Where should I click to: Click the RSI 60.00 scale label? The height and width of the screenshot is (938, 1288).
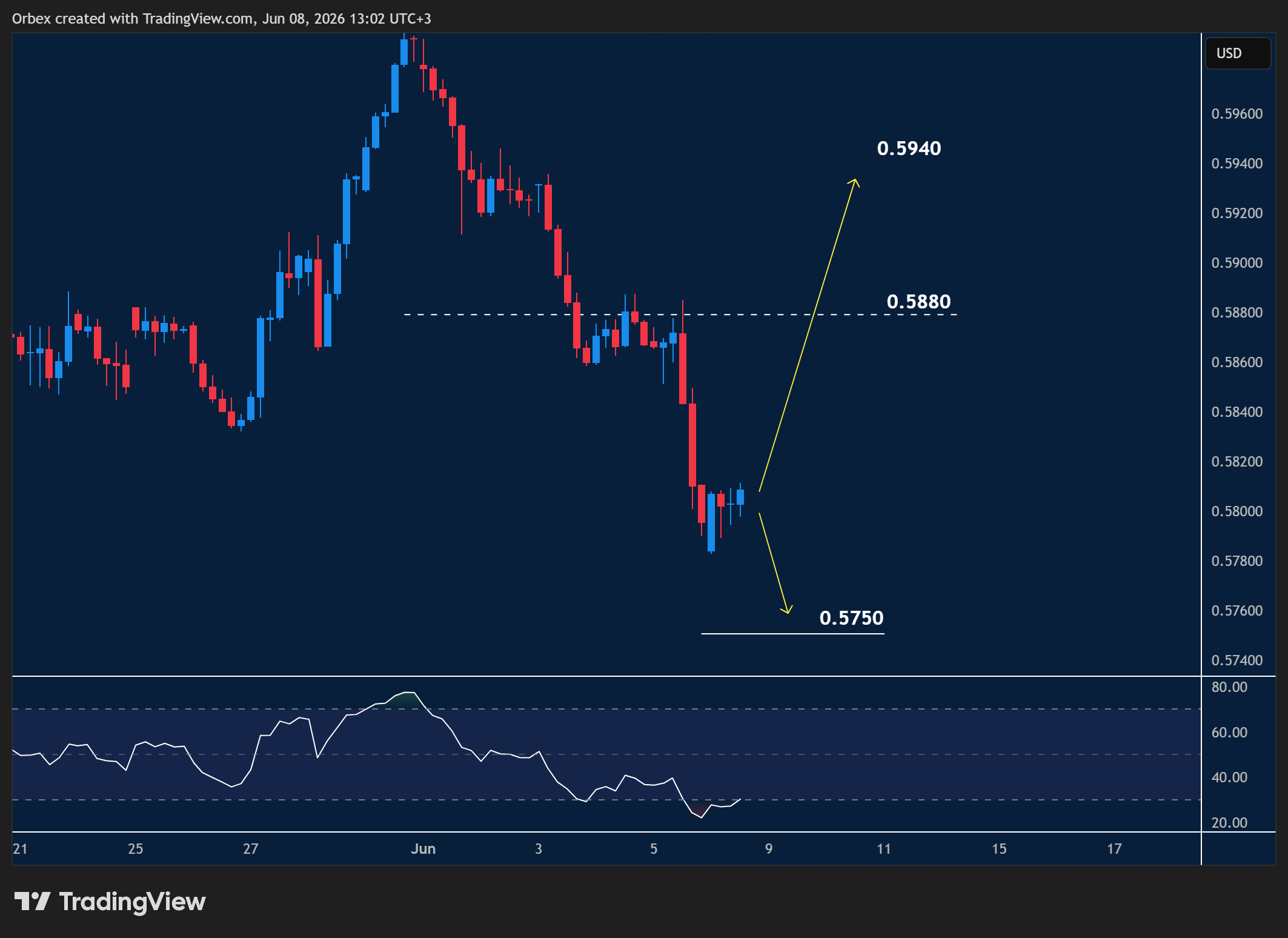(x=1229, y=733)
